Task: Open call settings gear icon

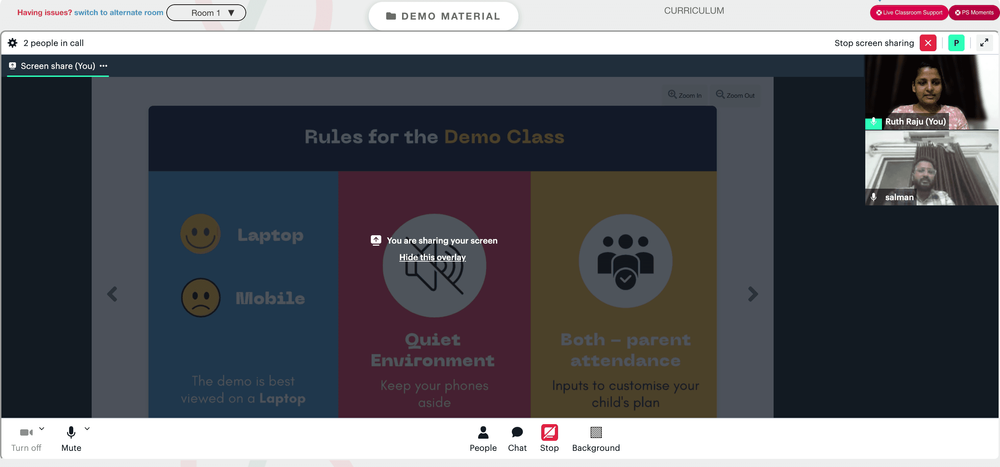Action: [12, 43]
